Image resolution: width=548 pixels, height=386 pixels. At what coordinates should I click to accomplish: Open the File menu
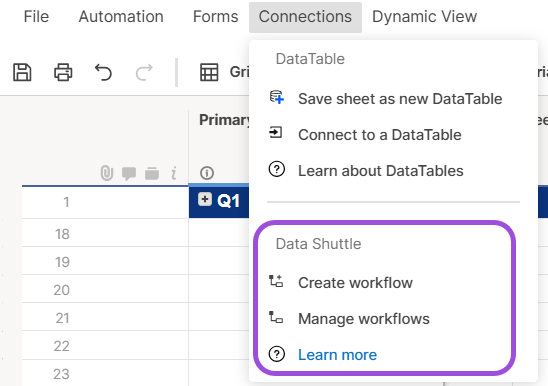tap(36, 17)
